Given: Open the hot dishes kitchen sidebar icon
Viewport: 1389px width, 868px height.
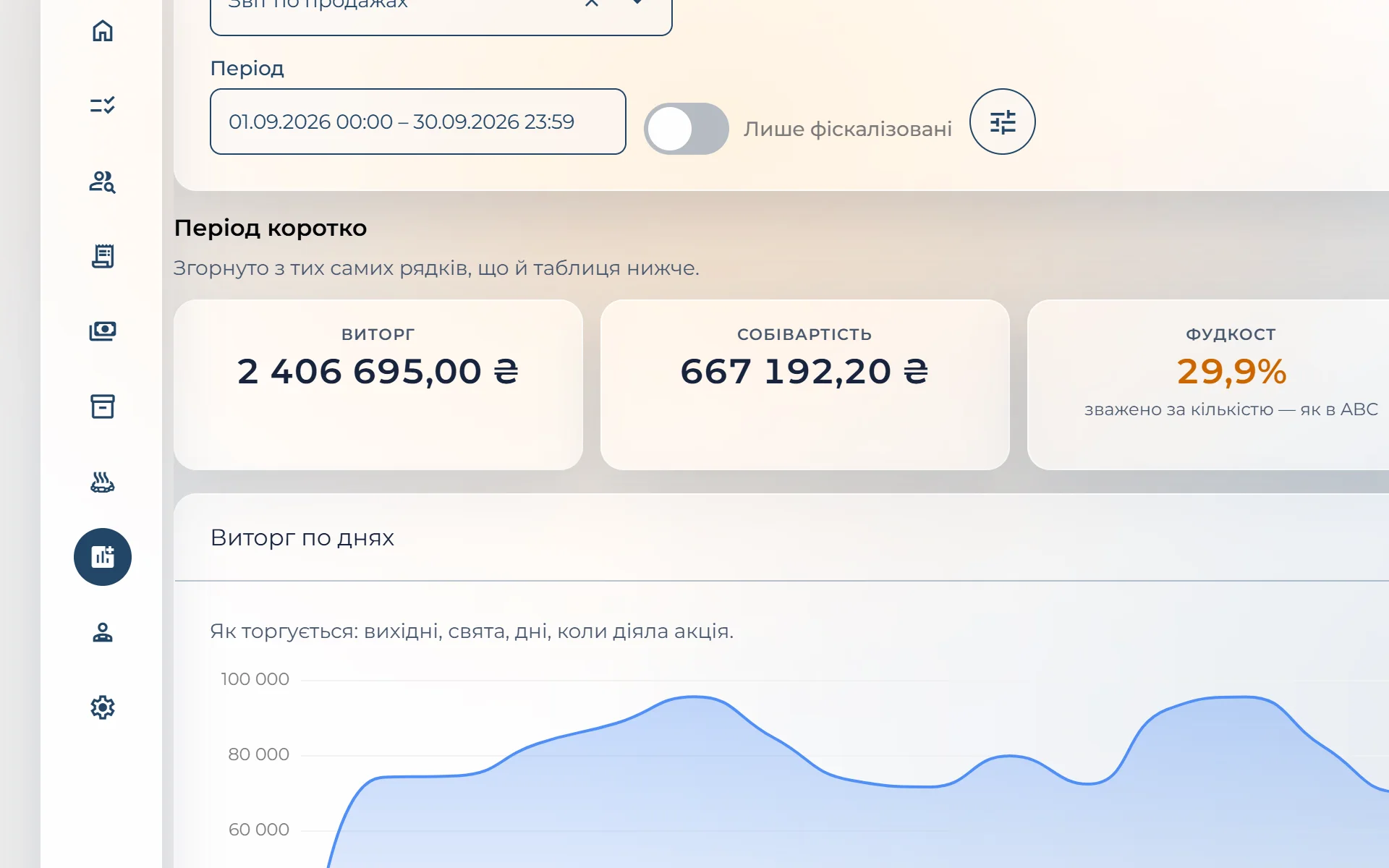Looking at the screenshot, I should point(103,482).
